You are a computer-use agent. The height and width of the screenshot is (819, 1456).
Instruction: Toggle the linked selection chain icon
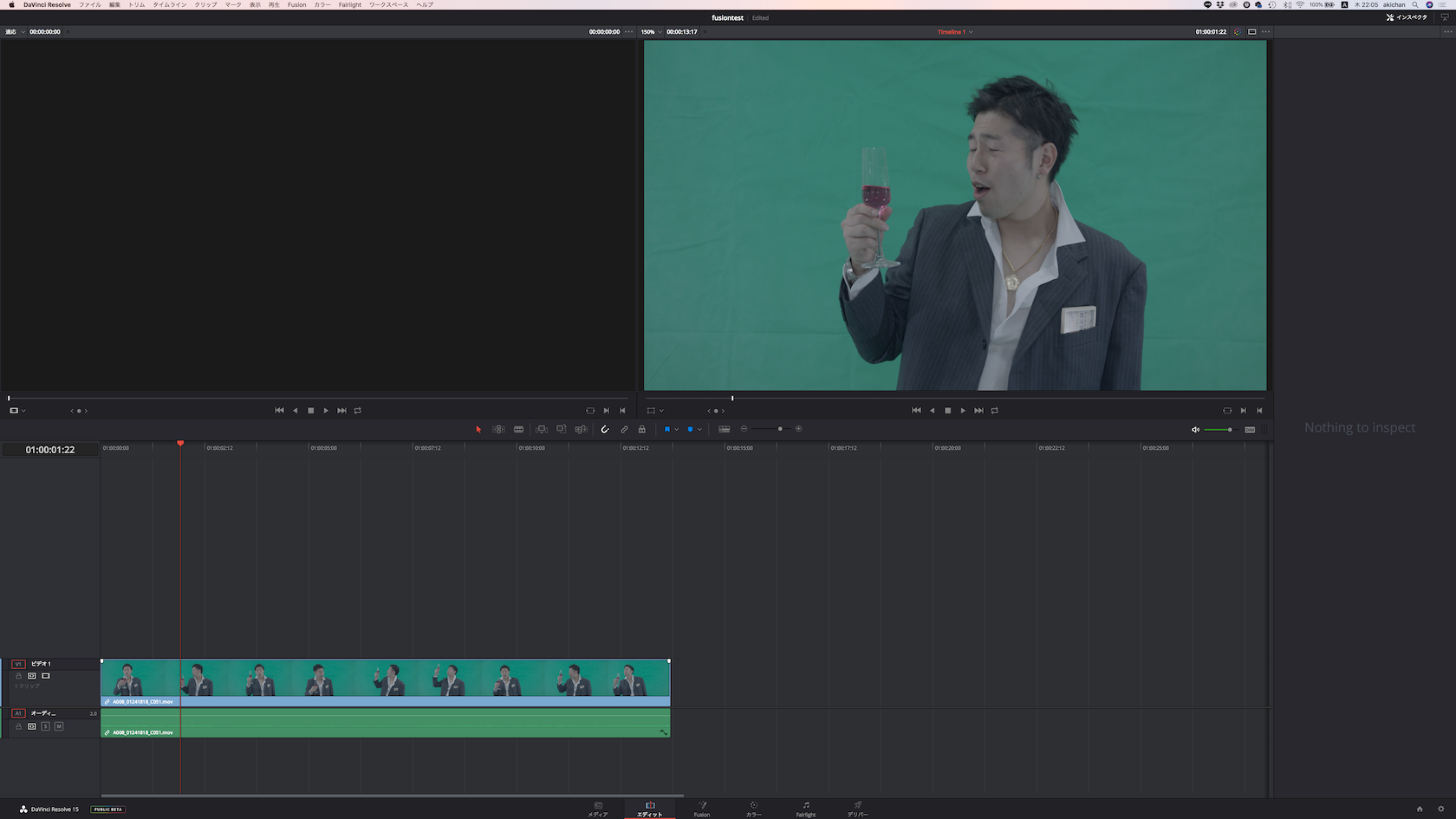pyautogui.click(x=624, y=429)
